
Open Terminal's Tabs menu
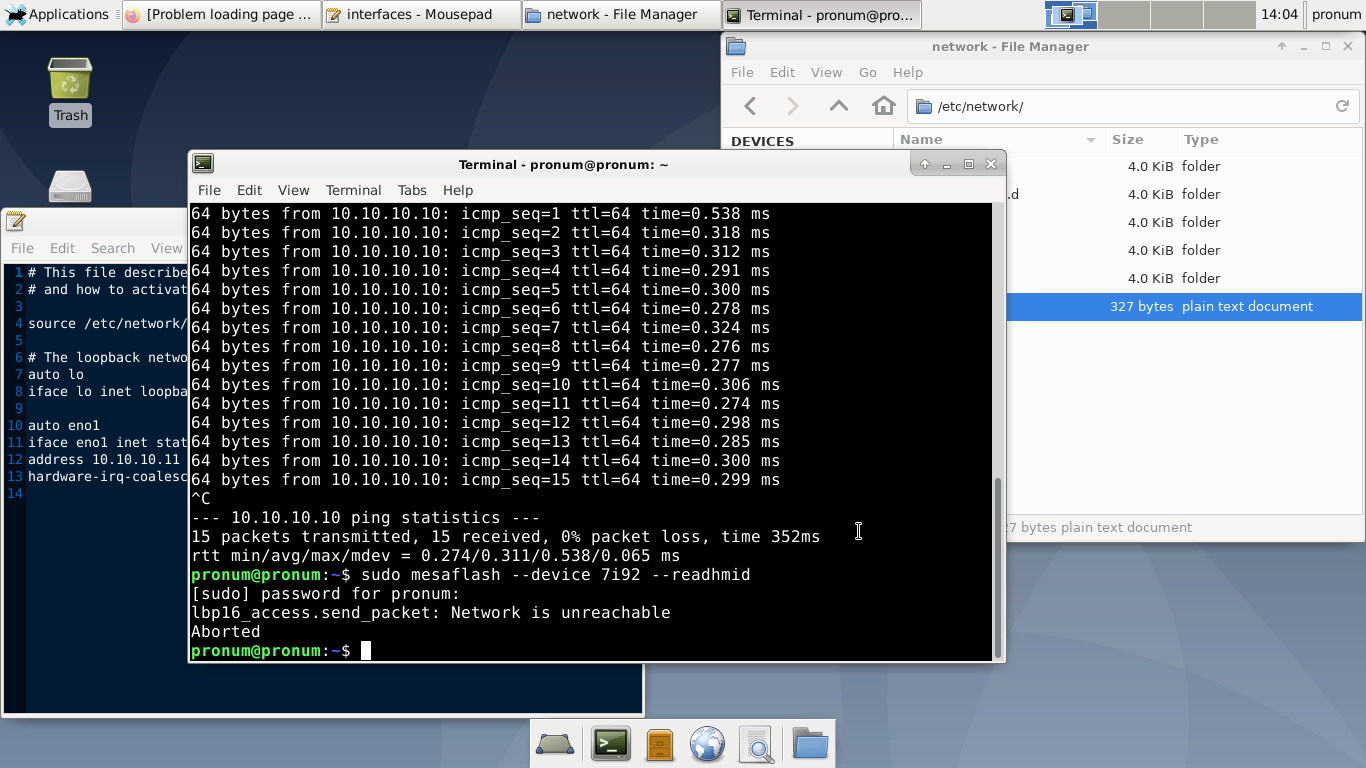(411, 190)
